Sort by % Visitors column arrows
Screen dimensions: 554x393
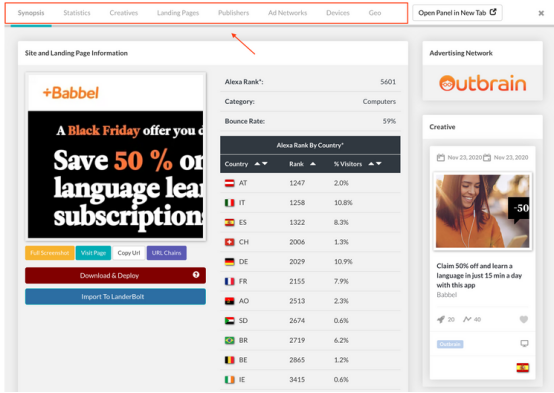click(375, 164)
